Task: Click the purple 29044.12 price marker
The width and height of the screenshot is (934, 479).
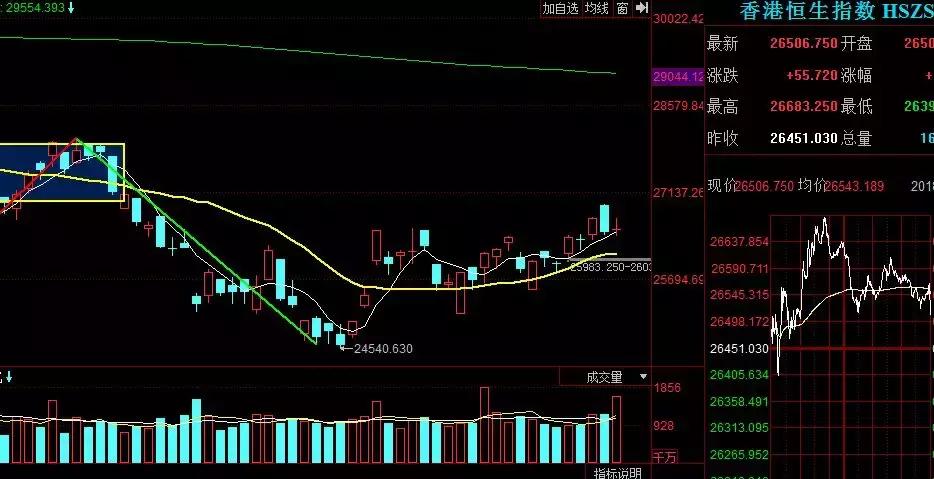Action: pos(678,77)
